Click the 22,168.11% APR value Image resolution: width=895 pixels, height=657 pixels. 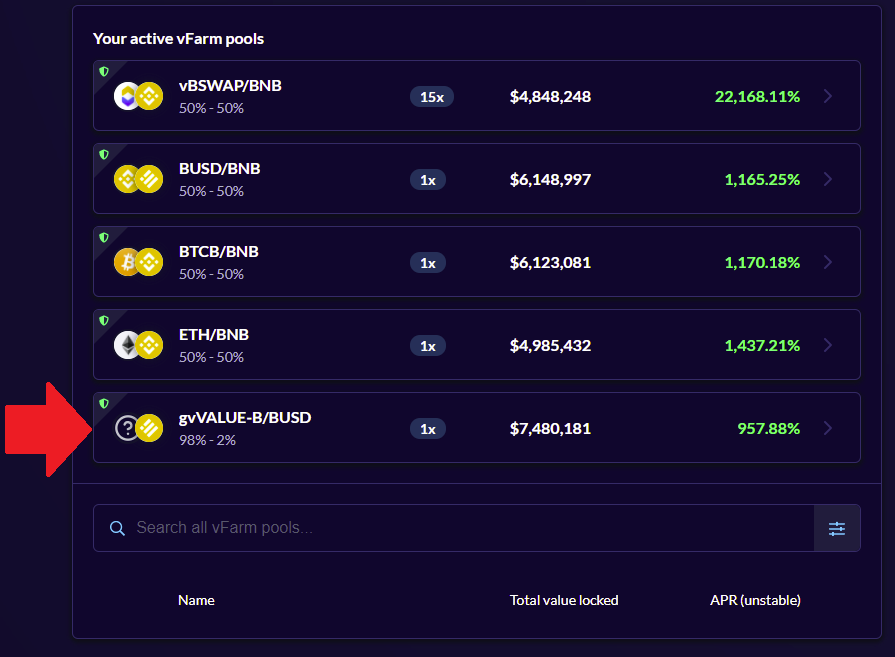757,96
